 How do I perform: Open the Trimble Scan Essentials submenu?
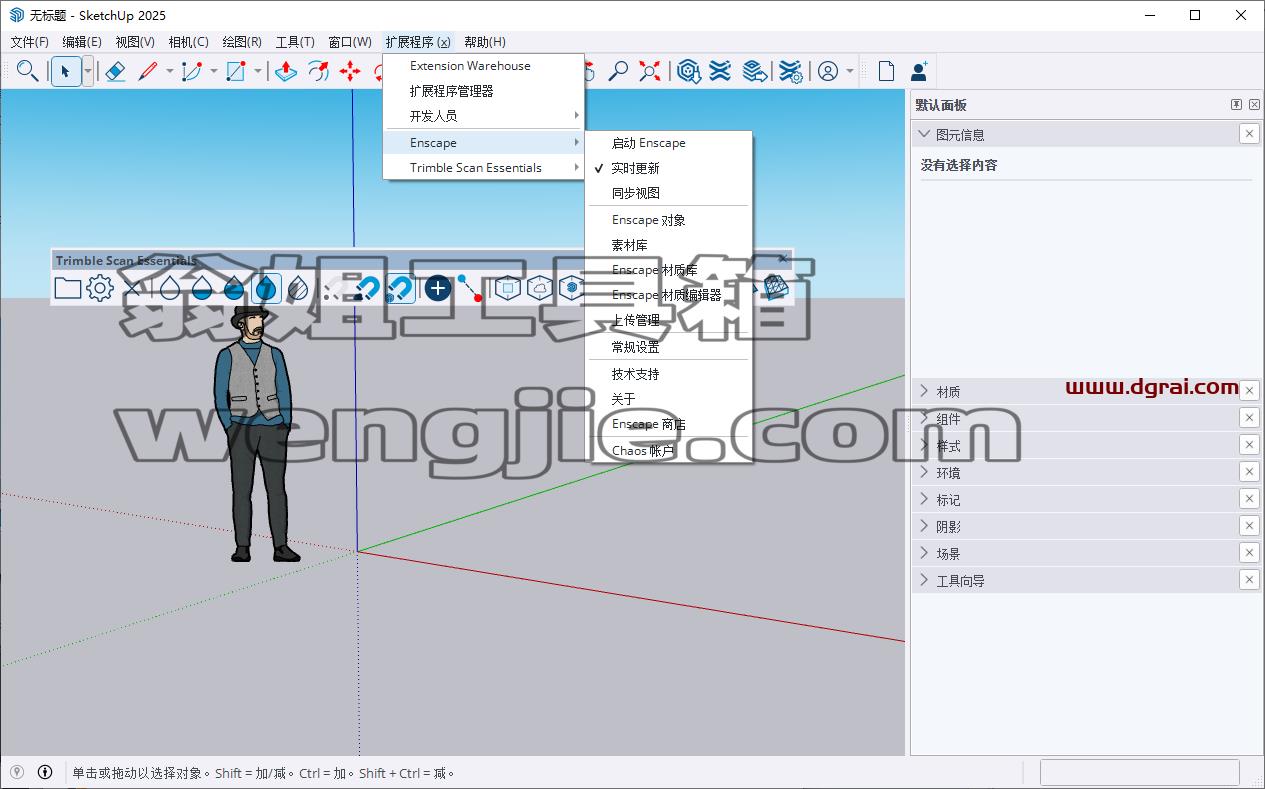pyautogui.click(x=483, y=168)
